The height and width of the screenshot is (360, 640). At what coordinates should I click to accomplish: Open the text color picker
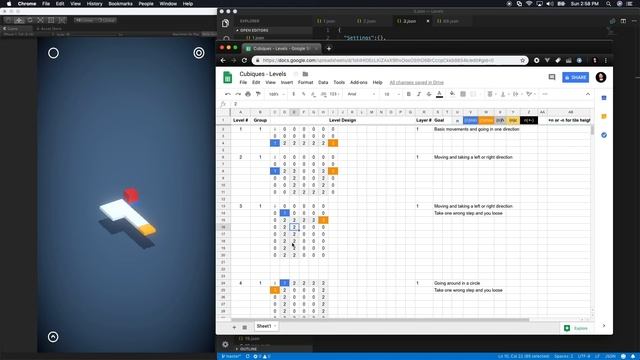click(439, 94)
